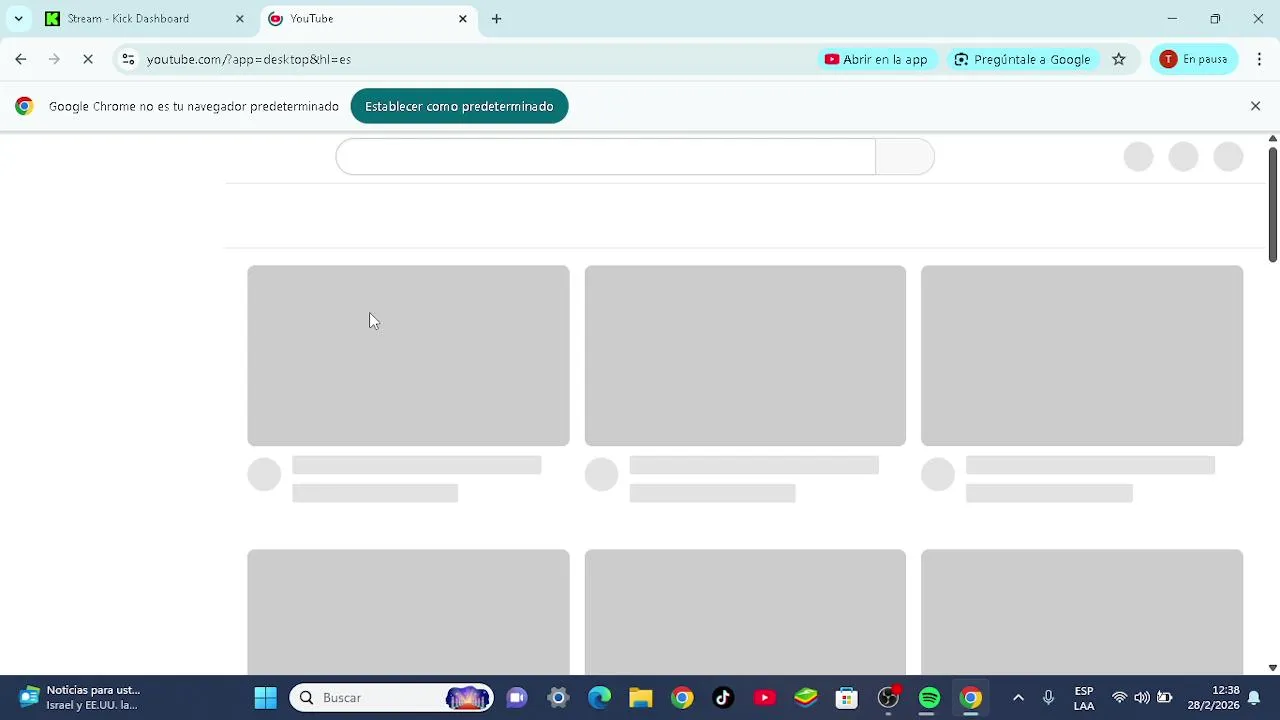Image resolution: width=1280 pixels, height=720 pixels.
Task: Bookmark this page with the star icon
Action: tap(1119, 59)
